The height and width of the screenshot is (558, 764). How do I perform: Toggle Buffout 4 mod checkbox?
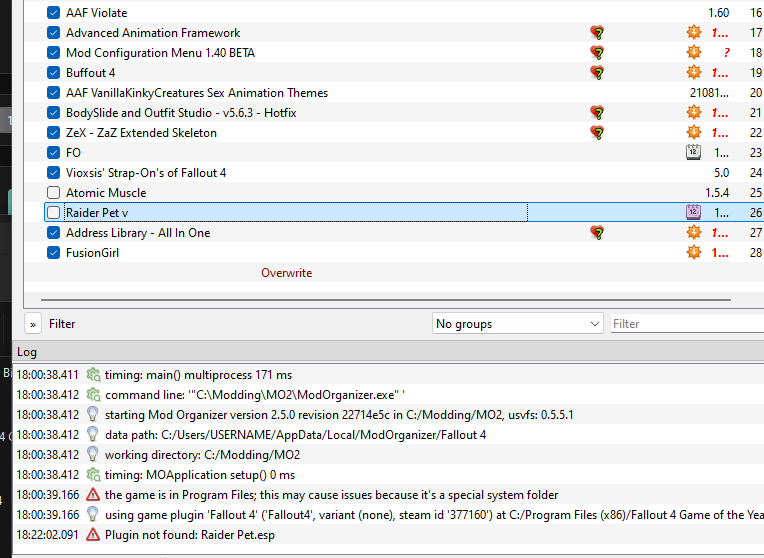tap(54, 73)
